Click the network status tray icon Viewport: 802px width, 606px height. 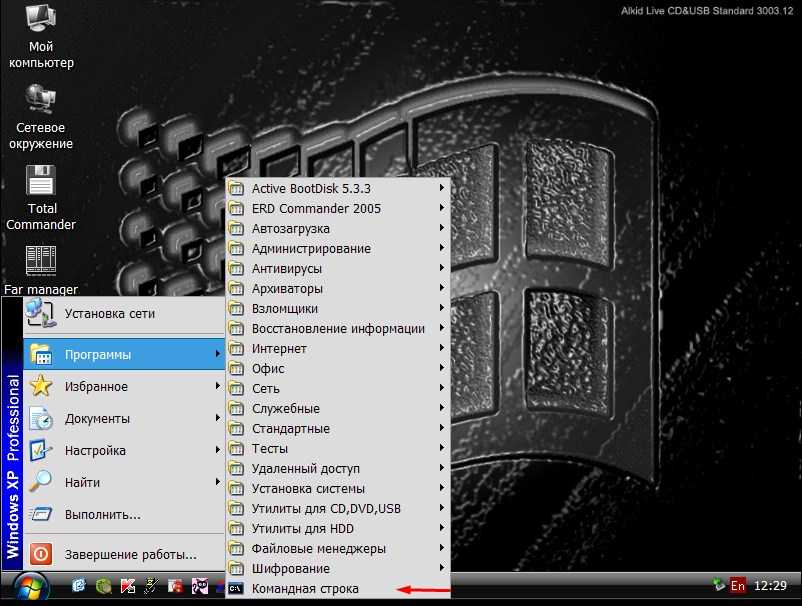718,585
